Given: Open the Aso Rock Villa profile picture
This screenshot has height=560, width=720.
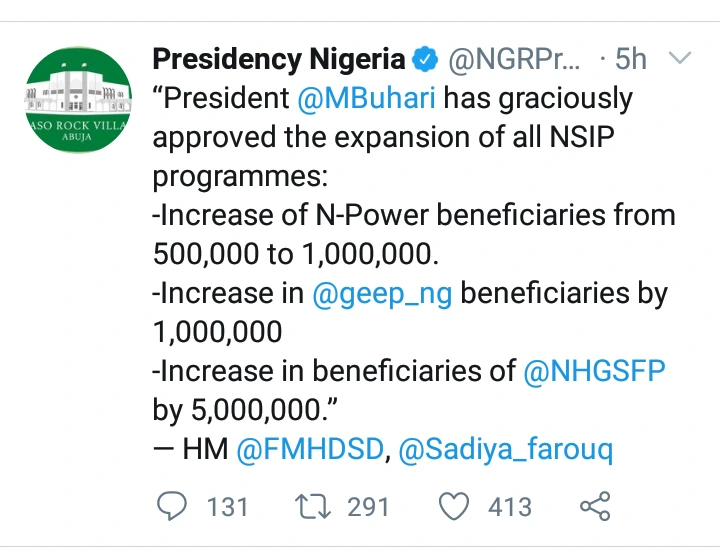Looking at the screenshot, I should (78, 100).
